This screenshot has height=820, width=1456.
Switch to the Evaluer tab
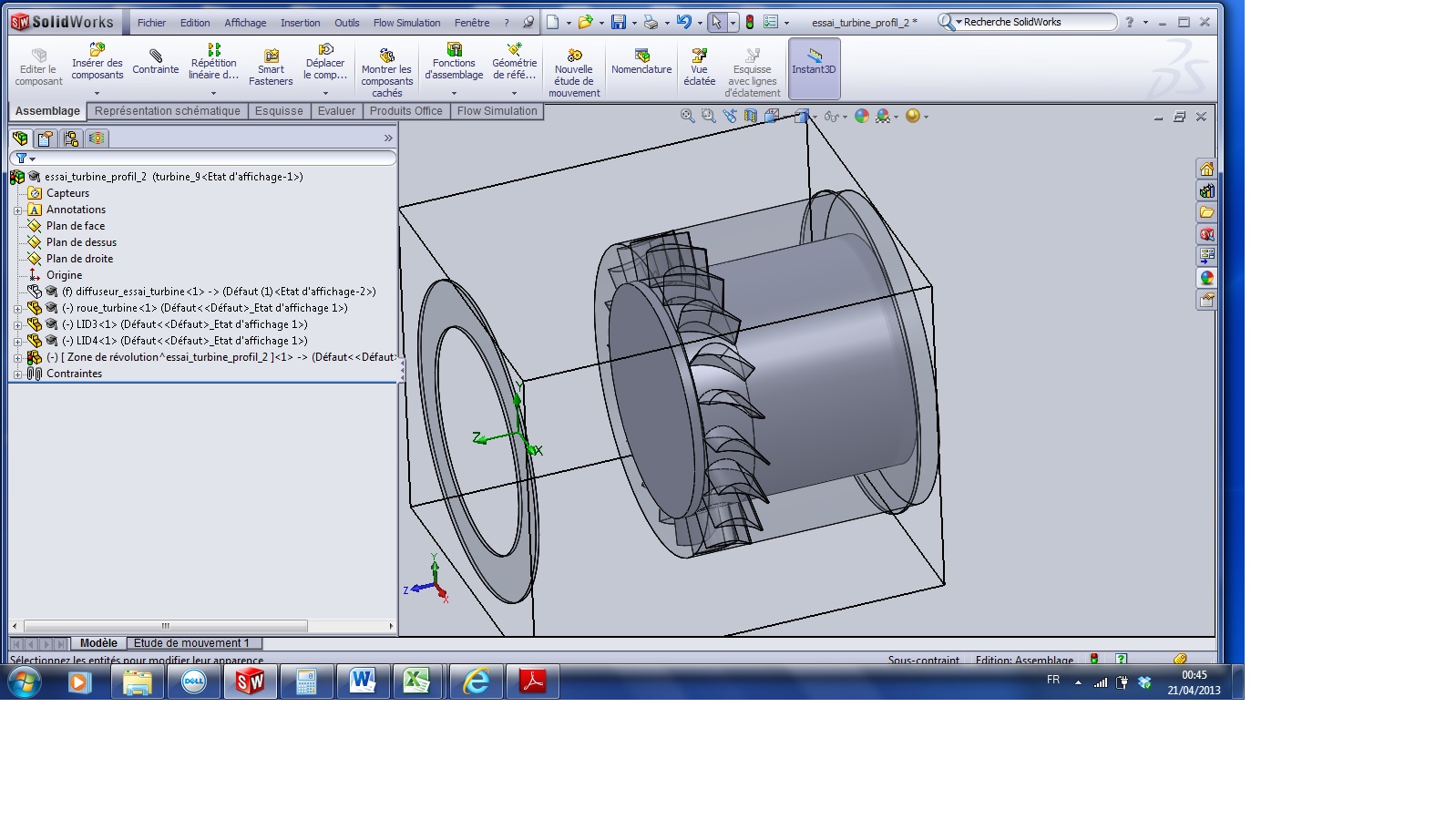click(336, 111)
